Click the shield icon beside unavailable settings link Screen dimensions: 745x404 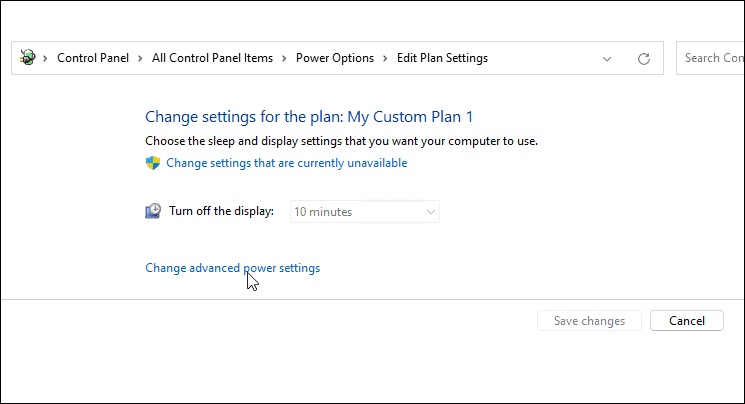(x=153, y=163)
